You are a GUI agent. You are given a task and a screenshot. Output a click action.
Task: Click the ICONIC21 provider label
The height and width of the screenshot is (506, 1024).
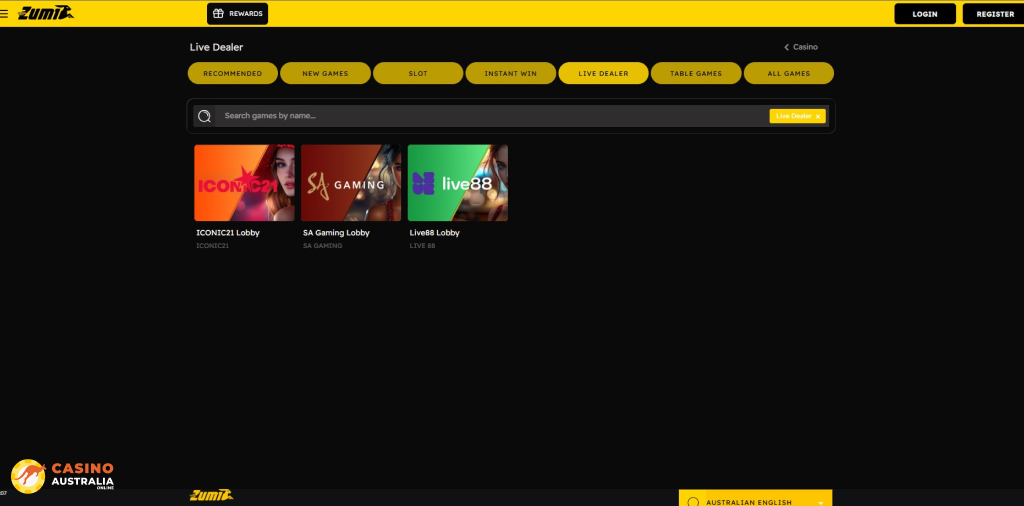coord(212,246)
